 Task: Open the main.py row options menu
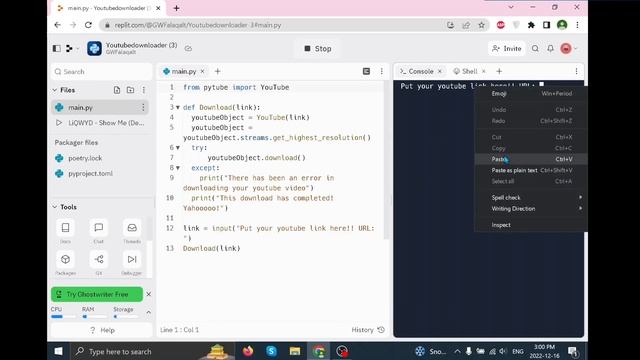(x=143, y=107)
